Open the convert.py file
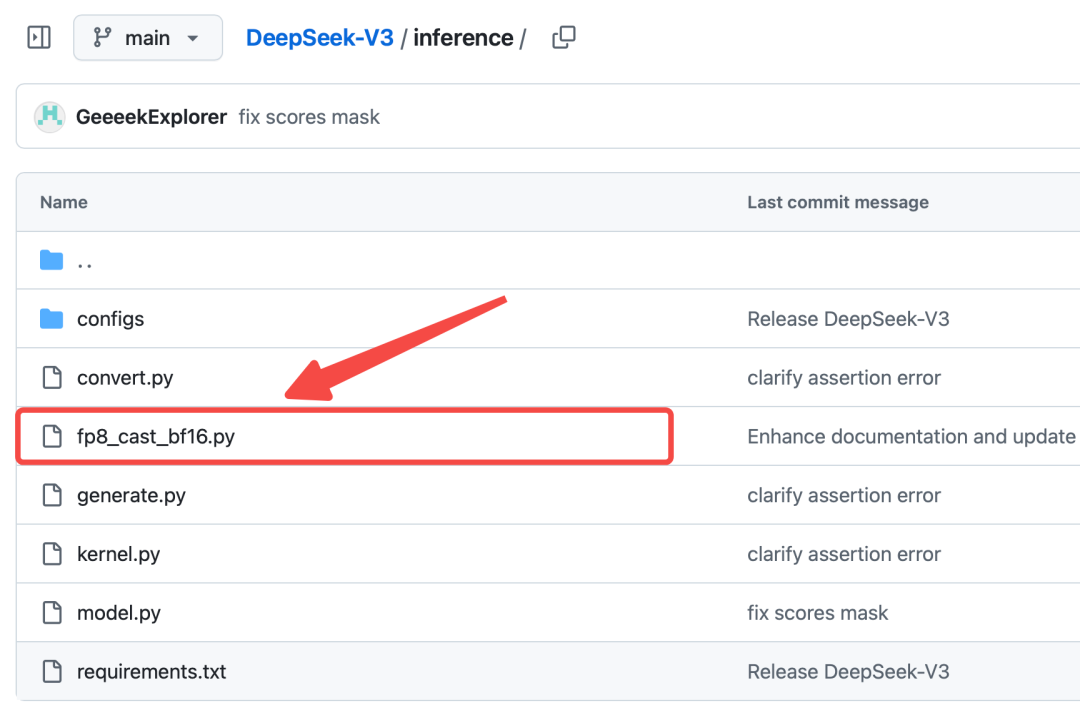 point(124,378)
